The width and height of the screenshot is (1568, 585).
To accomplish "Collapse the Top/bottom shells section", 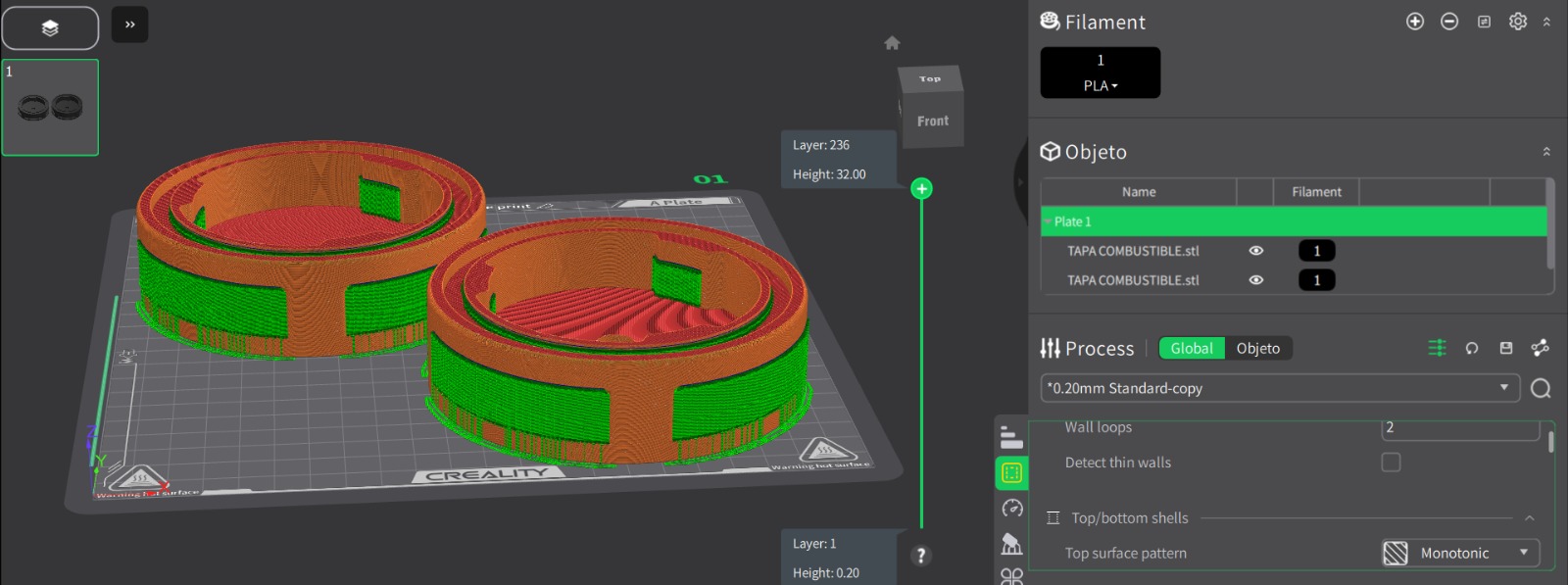I will (x=1529, y=518).
